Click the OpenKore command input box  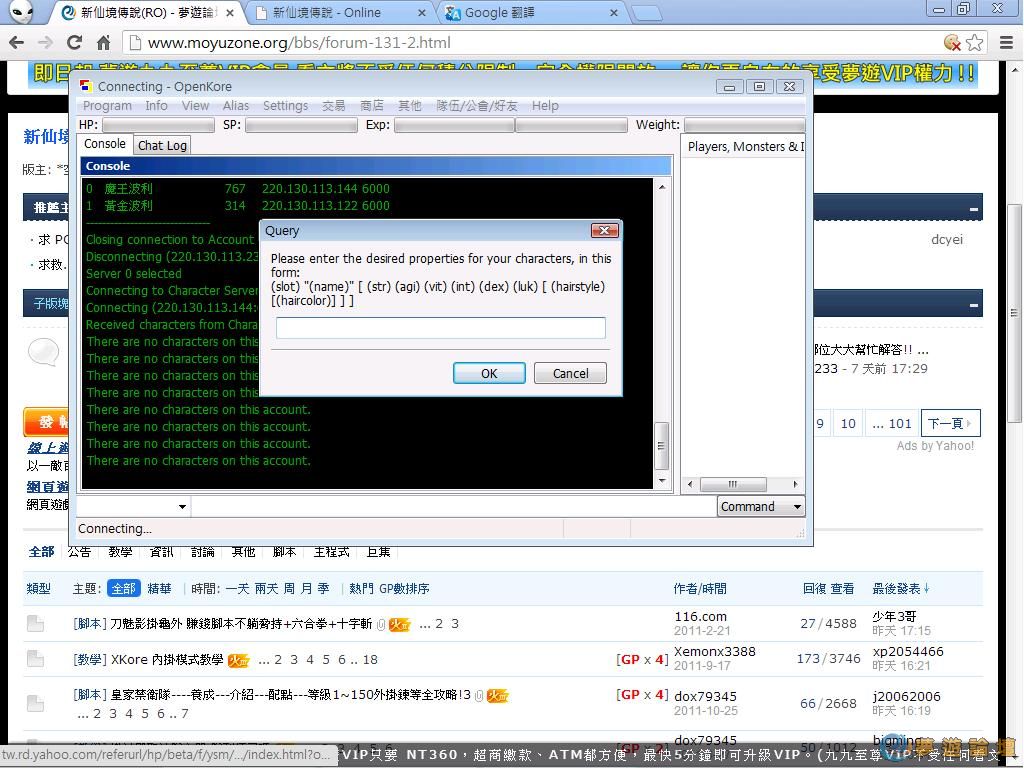[x=453, y=506]
